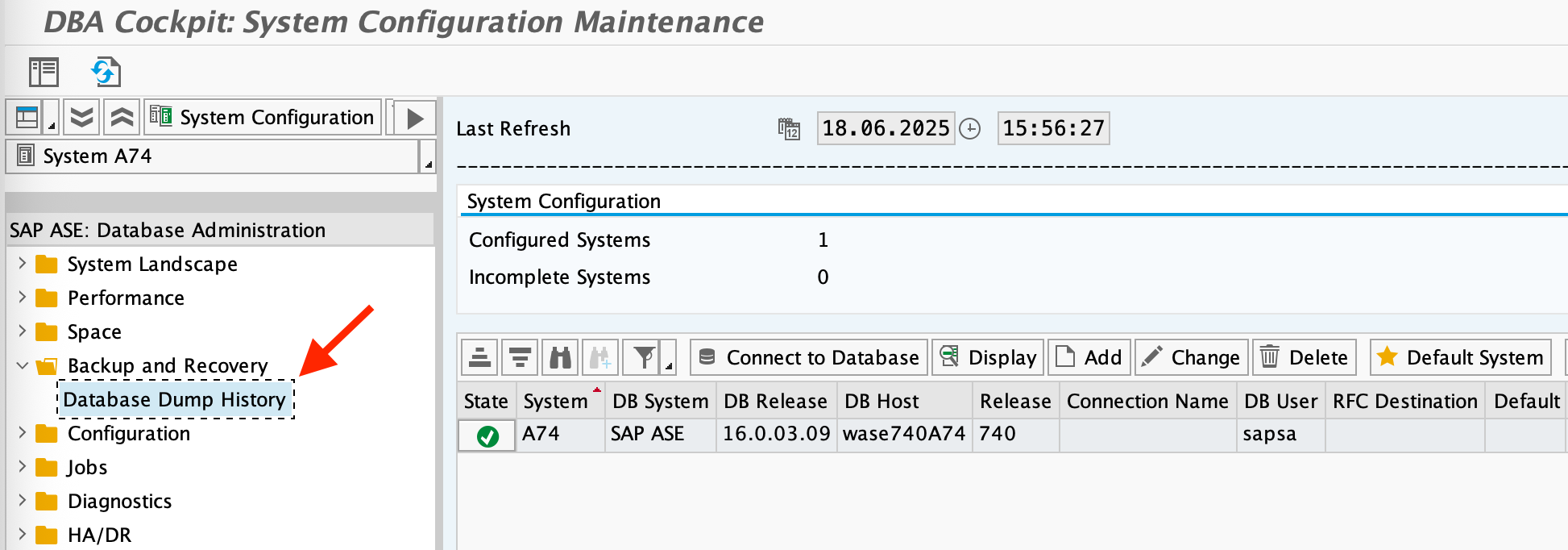Click the refresh document icon in top toolbar
Image resolution: width=1568 pixels, height=550 pixels.
(106, 72)
